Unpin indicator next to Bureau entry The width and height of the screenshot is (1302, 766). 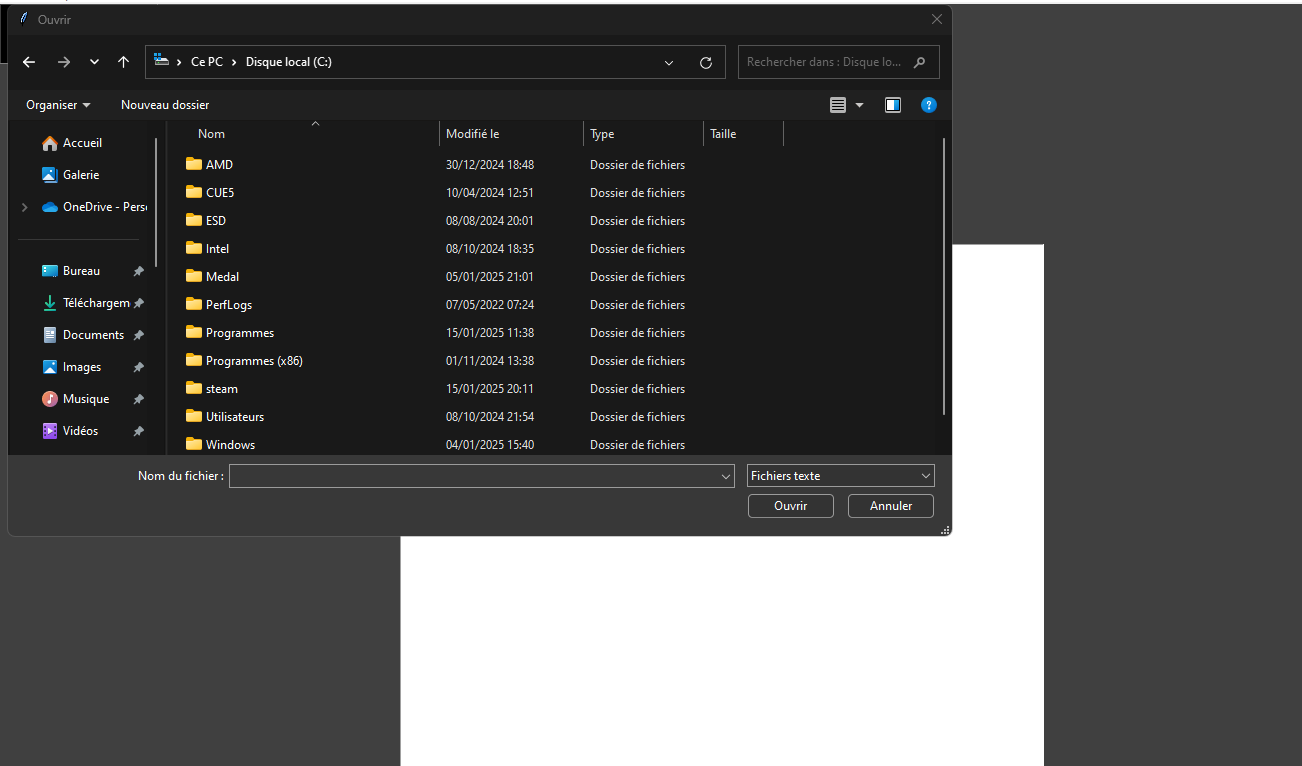(138, 270)
